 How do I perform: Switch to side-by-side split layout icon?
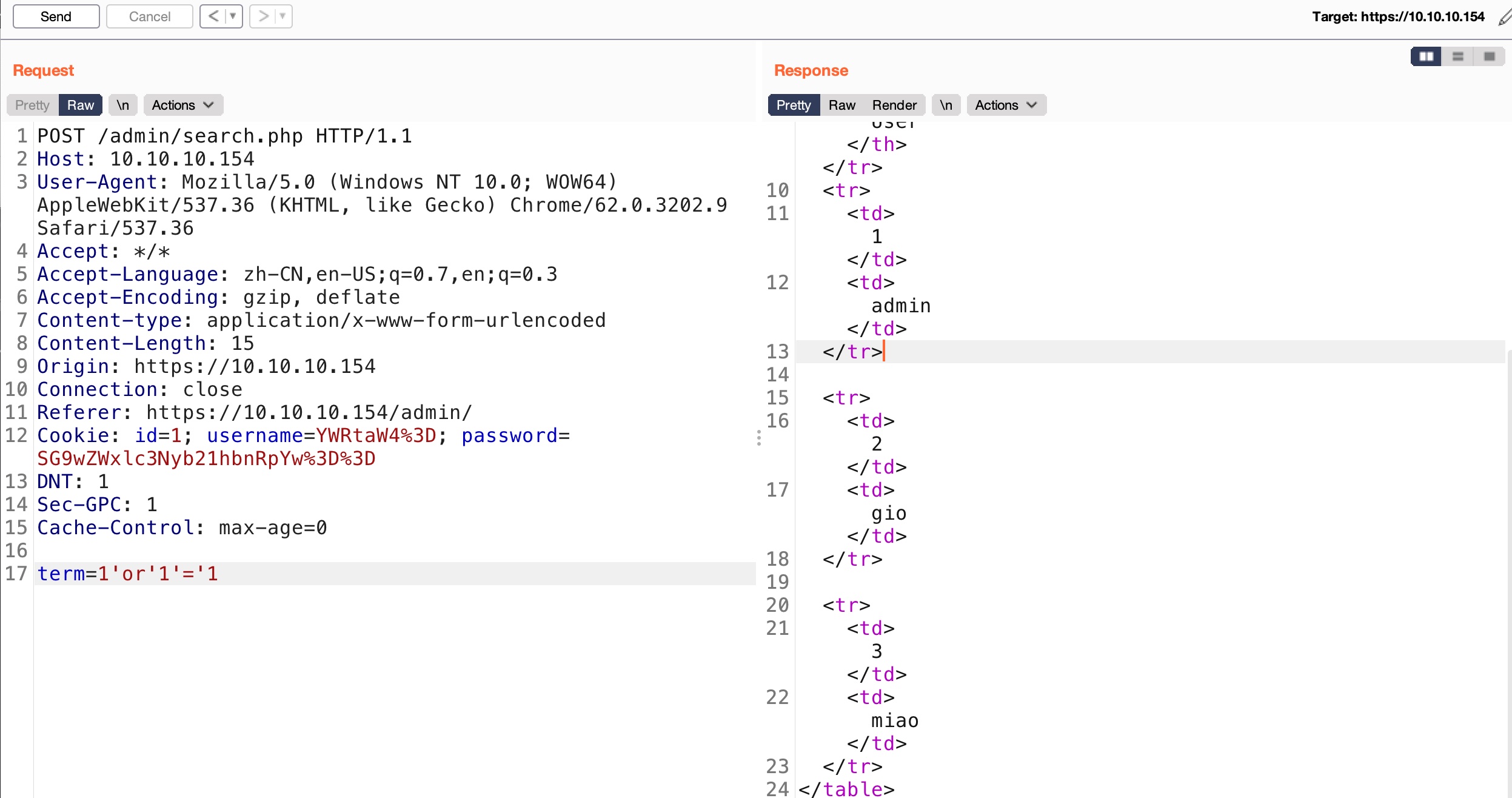1426,56
